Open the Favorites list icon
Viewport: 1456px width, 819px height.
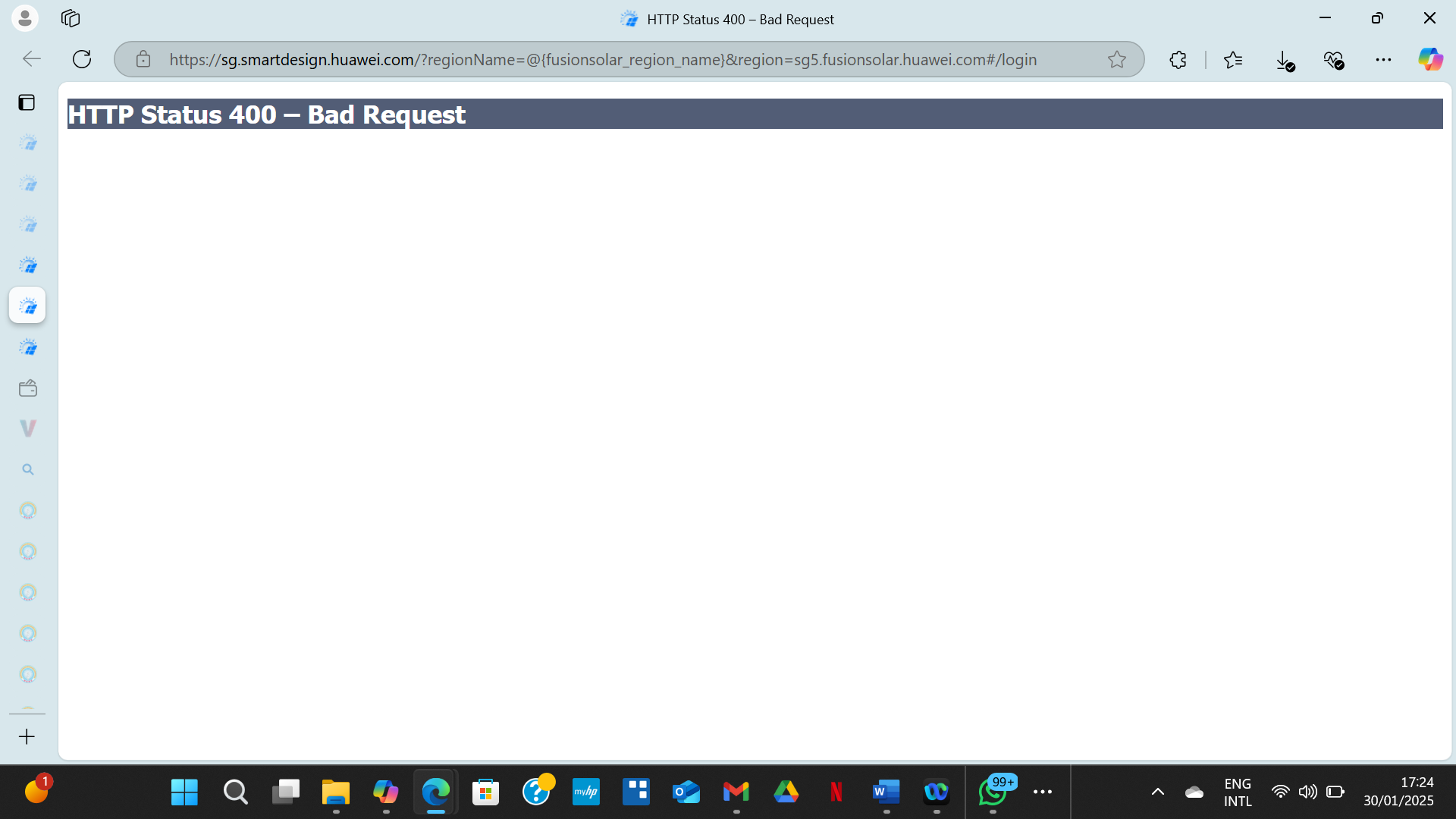[x=1233, y=59]
